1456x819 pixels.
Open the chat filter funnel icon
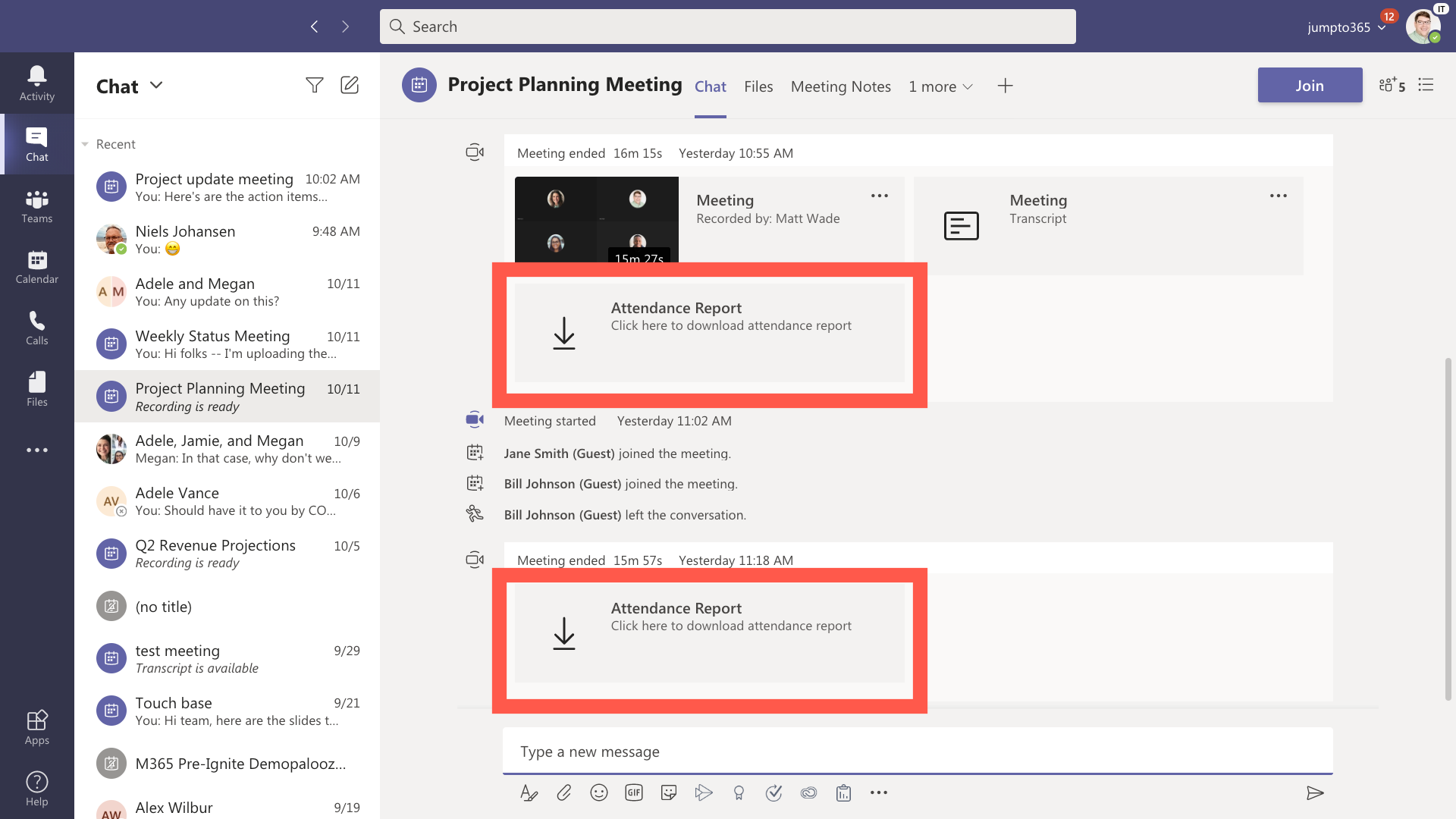coord(315,85)
